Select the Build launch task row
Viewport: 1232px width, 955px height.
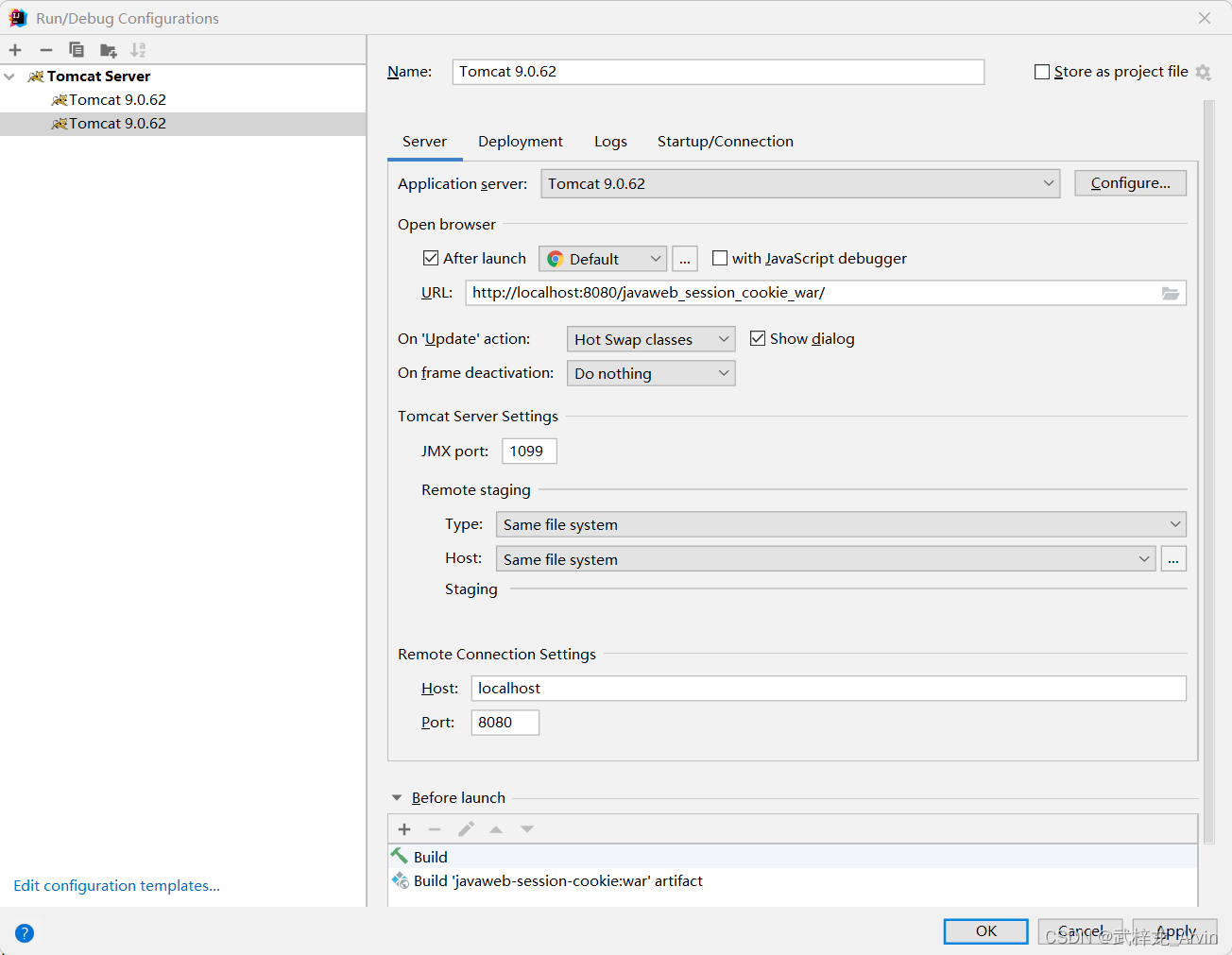pos(793,857)
